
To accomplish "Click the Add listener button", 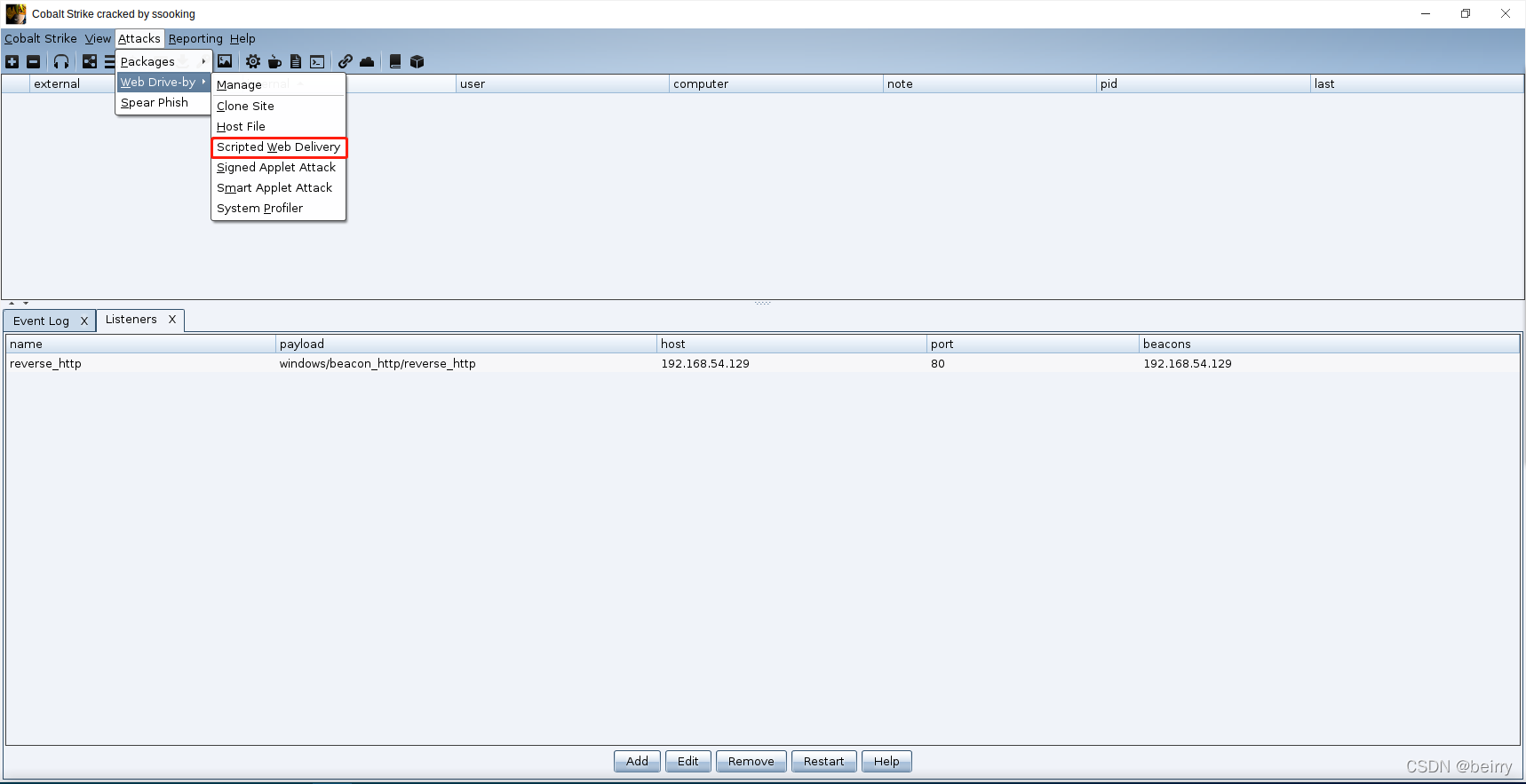I will coord(637,761).
